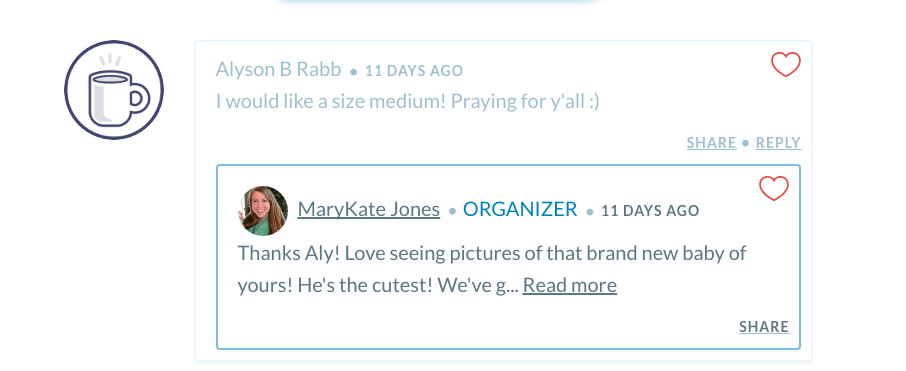This screenshot has width=906, height=371.
Task: Expand the reply with Read more
Action: (570, 285)
